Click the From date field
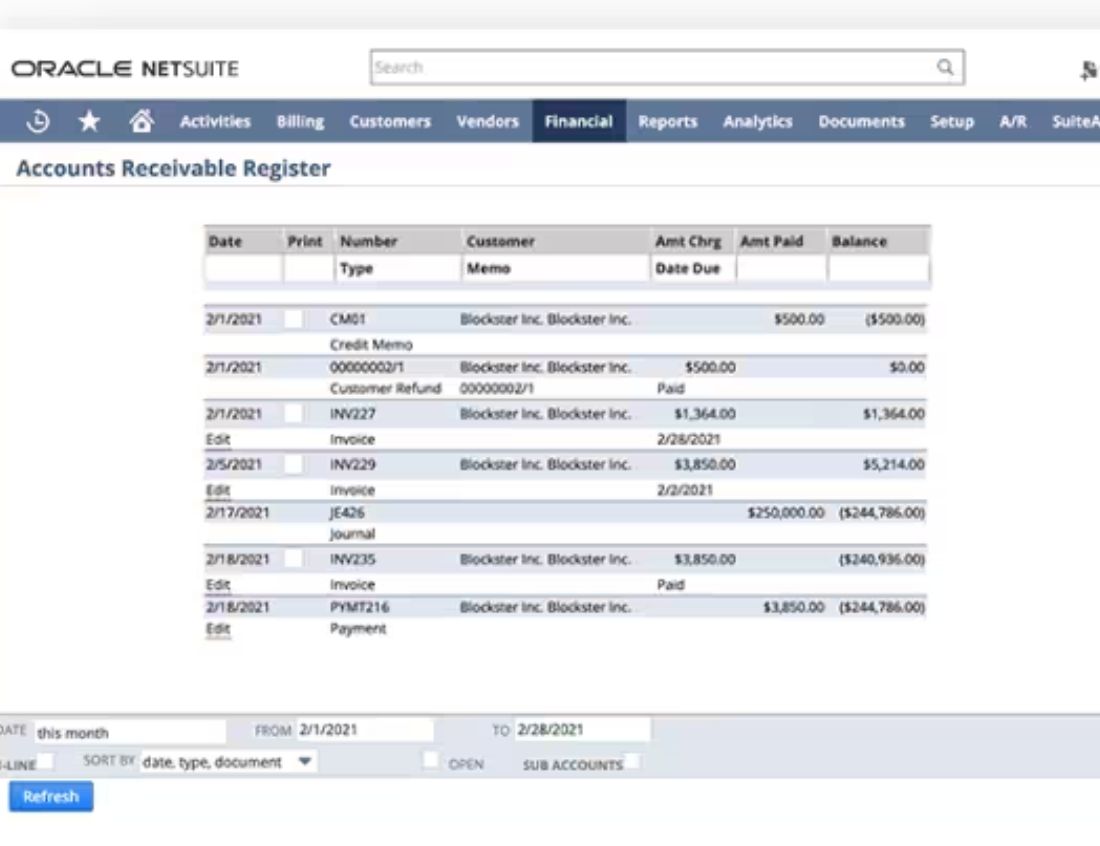 point(364,730)
